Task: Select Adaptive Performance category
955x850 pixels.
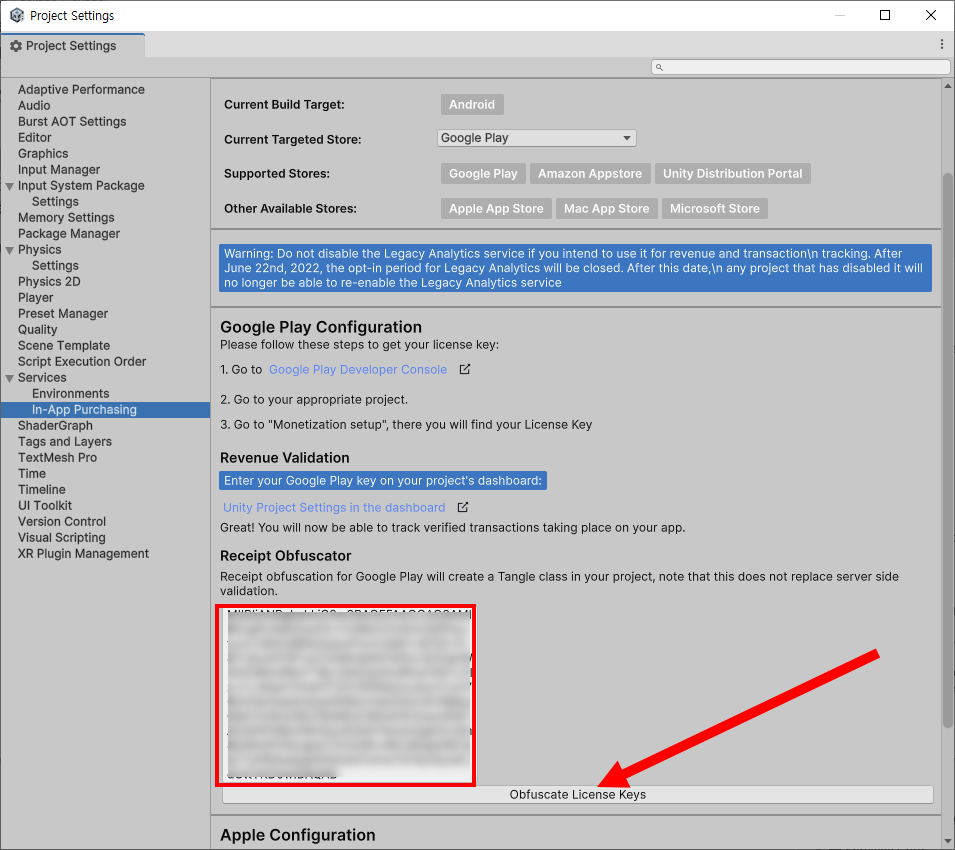Action: pyautogui.click(x=81, y=90)
